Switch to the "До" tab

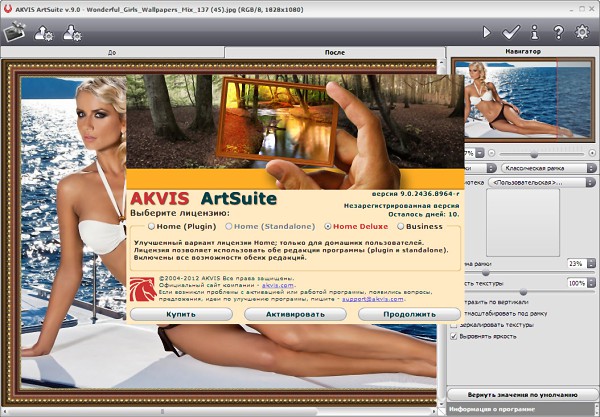click(x=112, y=51)
